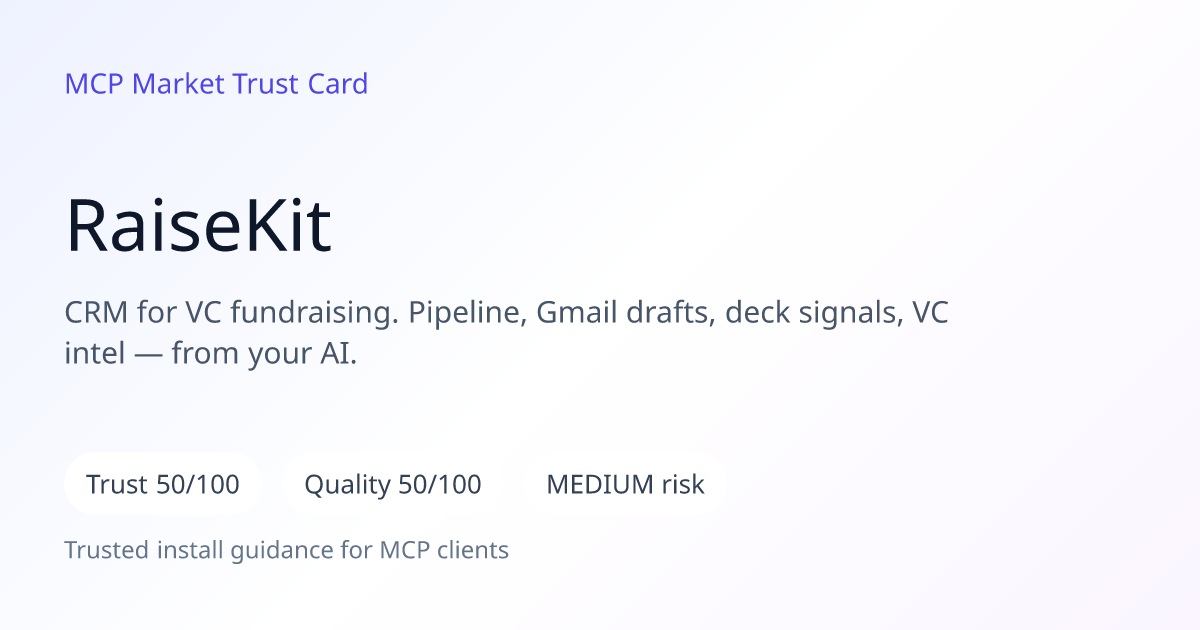
Task: Click the MEDIUM risk badge
Action: pyautogui.click(x=625, y=485)
